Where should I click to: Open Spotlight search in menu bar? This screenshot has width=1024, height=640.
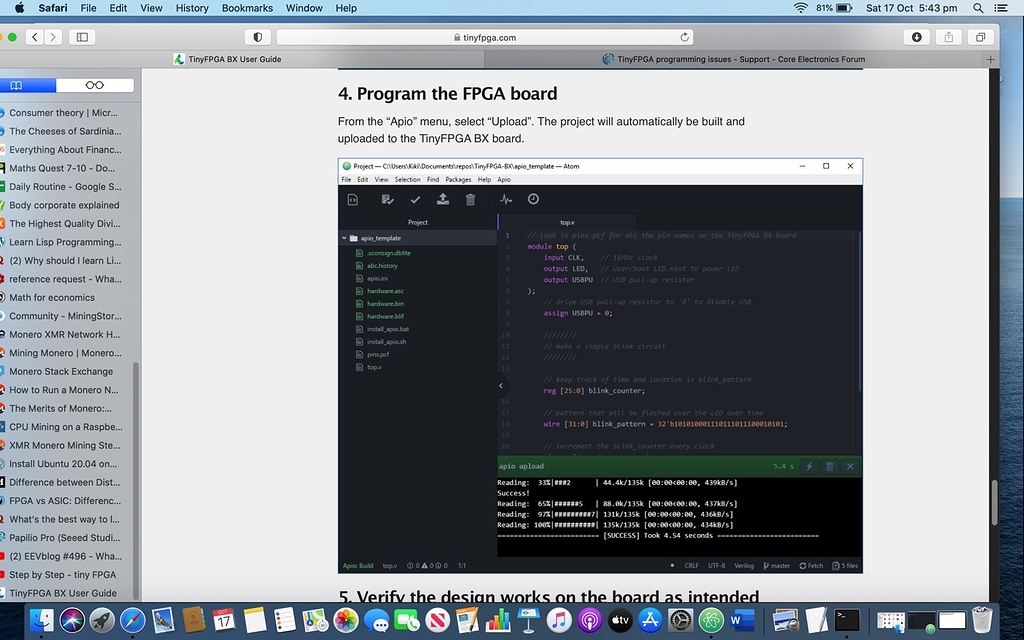click(977, 8)
